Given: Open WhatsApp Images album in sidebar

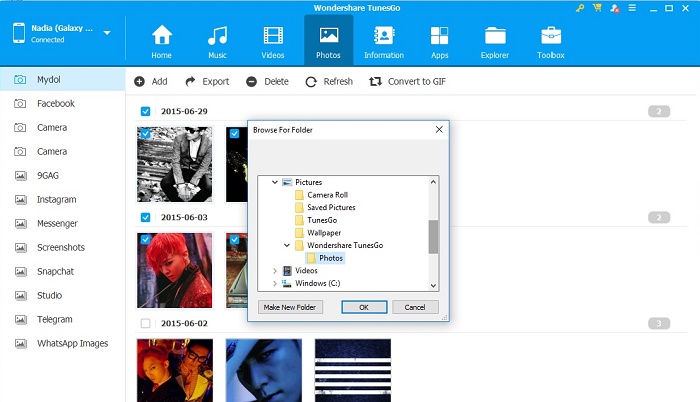Looking at the screenshot, I should pos(72,344).
